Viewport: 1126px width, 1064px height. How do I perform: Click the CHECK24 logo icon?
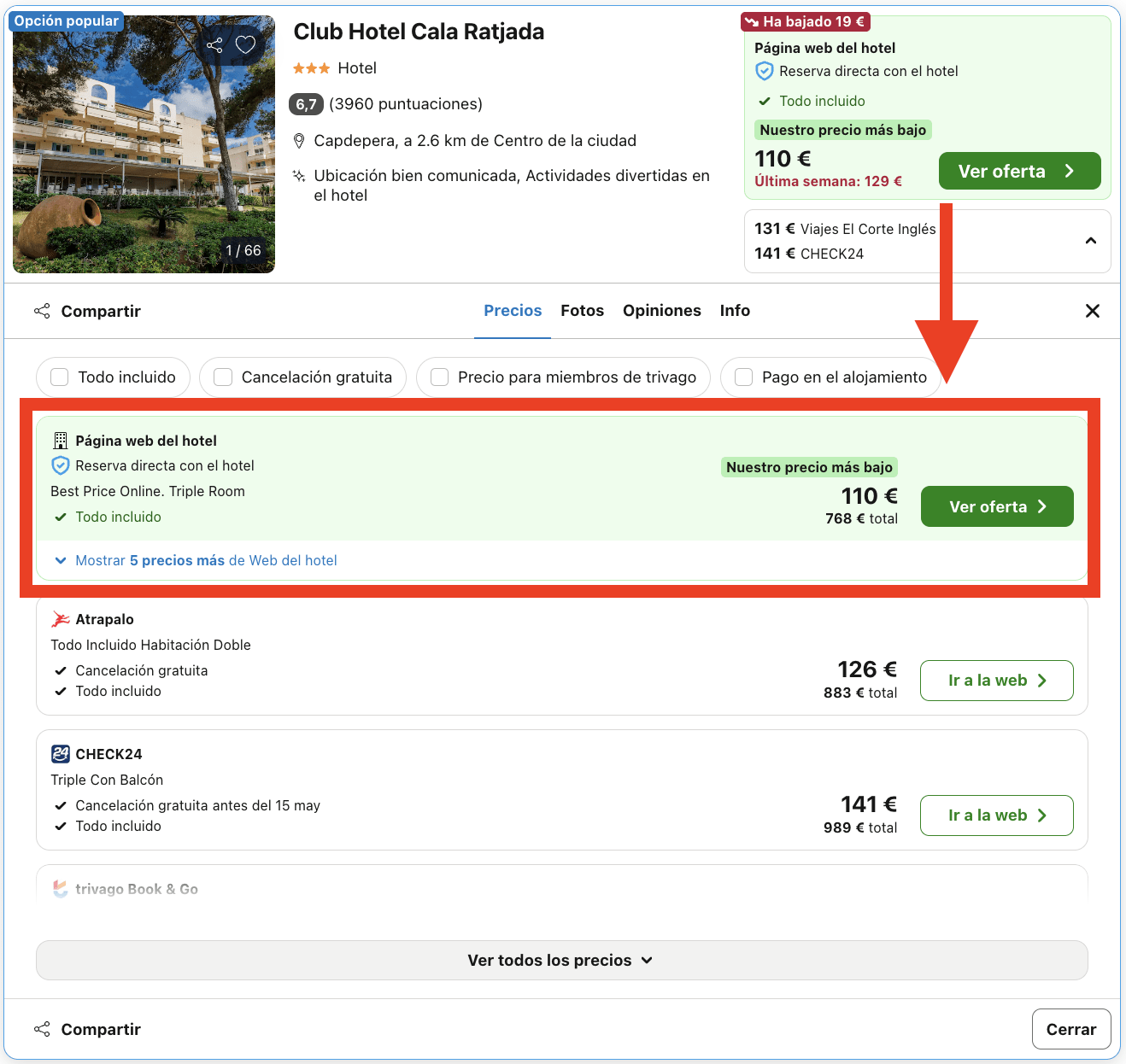(x=61, y=754)
